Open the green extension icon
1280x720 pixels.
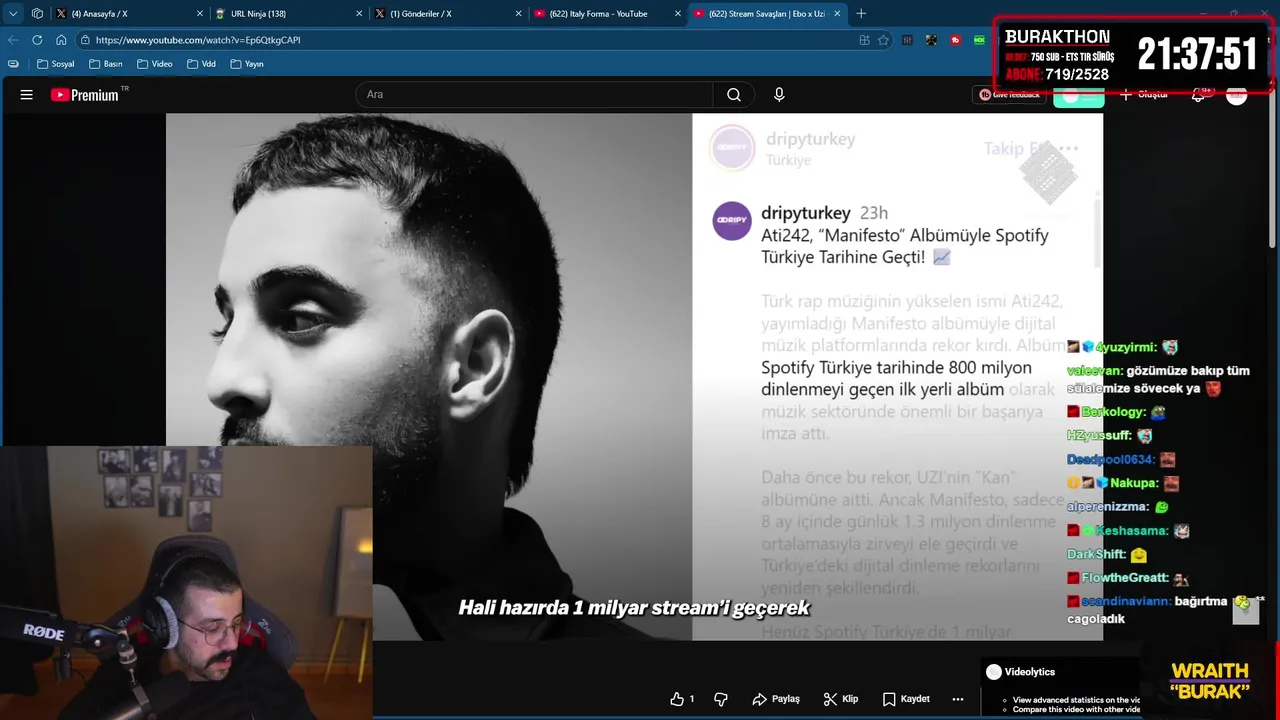point(979,40)
